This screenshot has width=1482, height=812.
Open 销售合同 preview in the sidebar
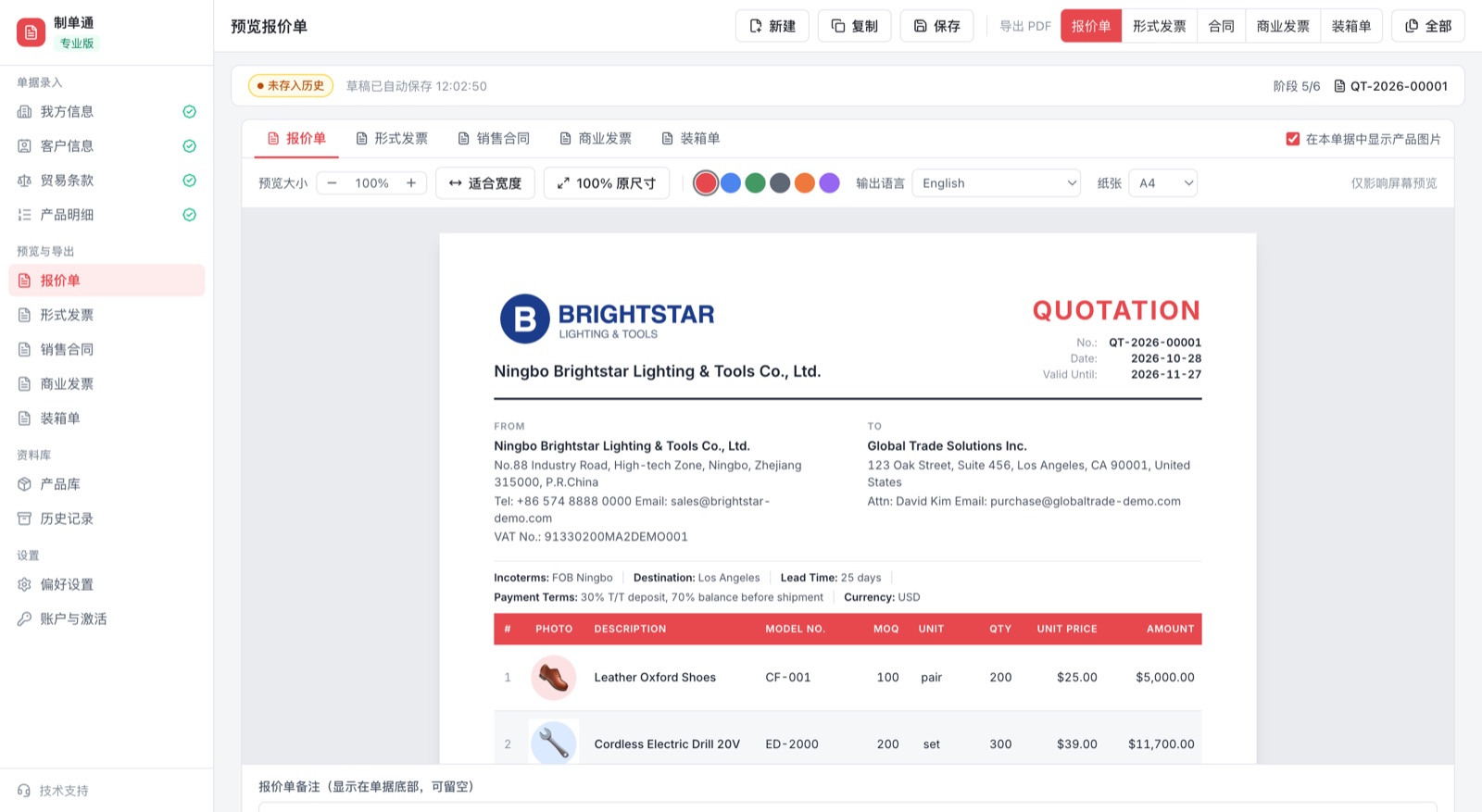click(107, 349)
